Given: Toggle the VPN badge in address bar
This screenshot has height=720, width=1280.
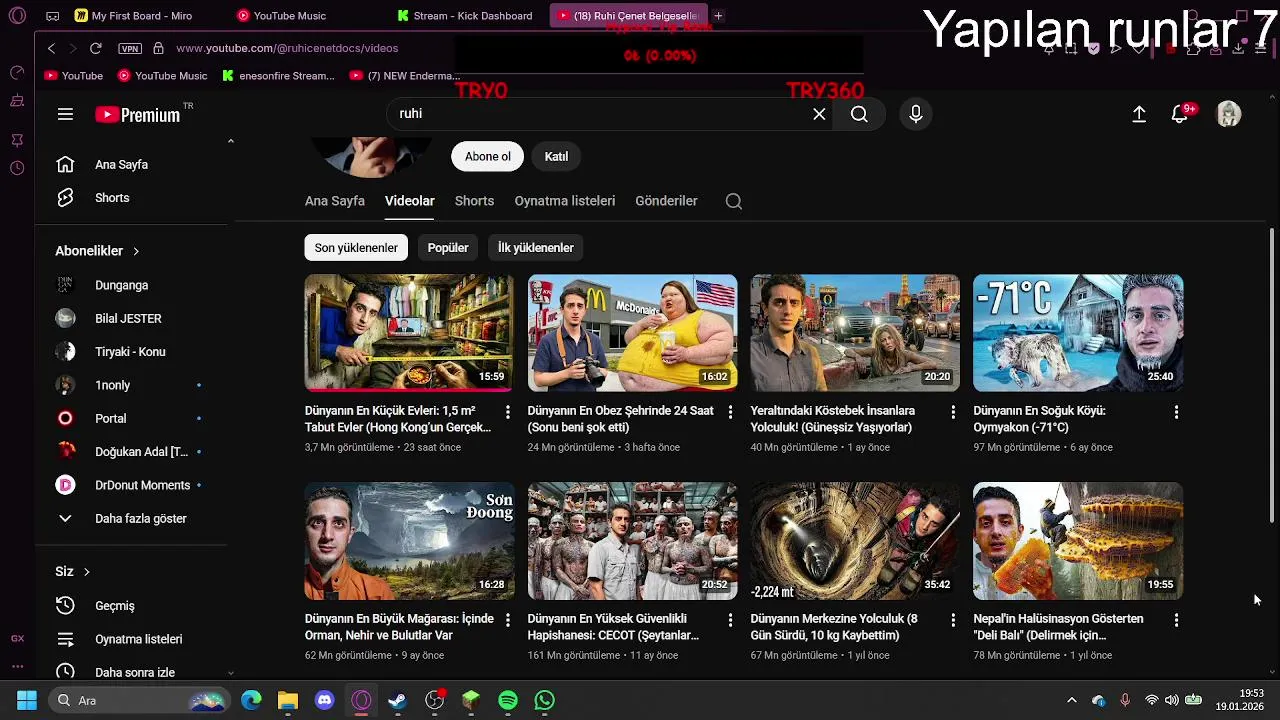Looking at the screenshot, I should pyautogui.click(x=130, y=48).
